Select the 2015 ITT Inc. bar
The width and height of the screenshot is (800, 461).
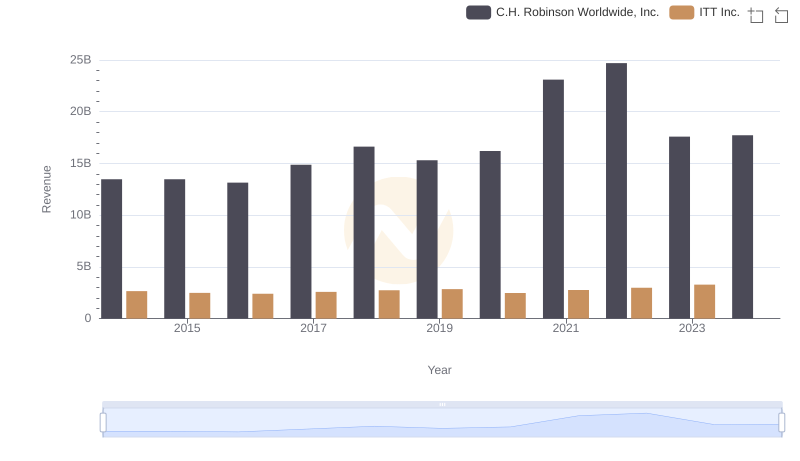tap(199, 305)
